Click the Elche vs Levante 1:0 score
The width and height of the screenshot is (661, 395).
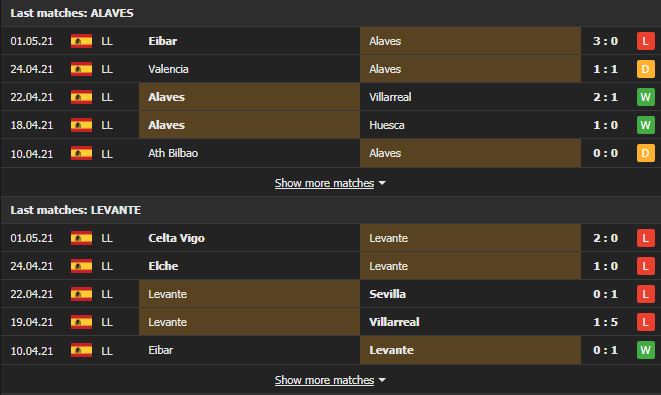point(605,266)
